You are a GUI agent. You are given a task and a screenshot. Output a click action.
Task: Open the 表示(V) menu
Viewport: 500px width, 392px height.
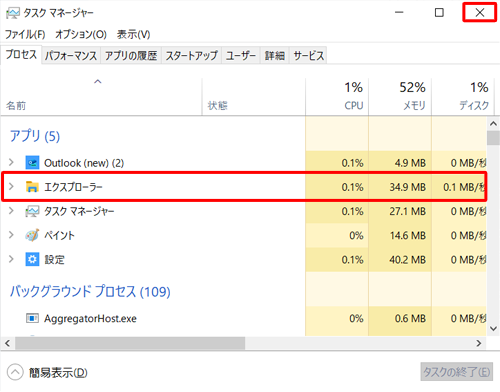pos(133,34)
